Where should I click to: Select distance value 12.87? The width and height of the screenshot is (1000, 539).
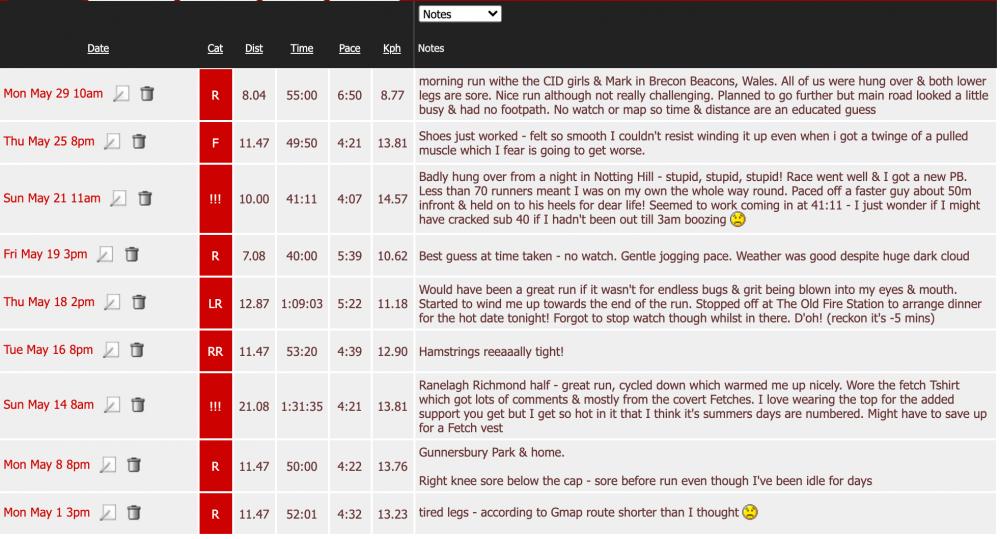pos(254,304)
